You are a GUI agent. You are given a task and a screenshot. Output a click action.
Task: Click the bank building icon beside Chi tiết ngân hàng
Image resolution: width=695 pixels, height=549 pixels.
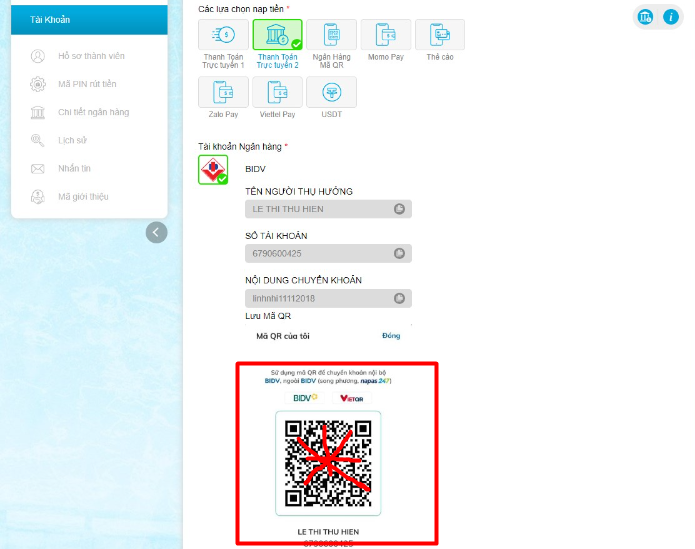38,112
